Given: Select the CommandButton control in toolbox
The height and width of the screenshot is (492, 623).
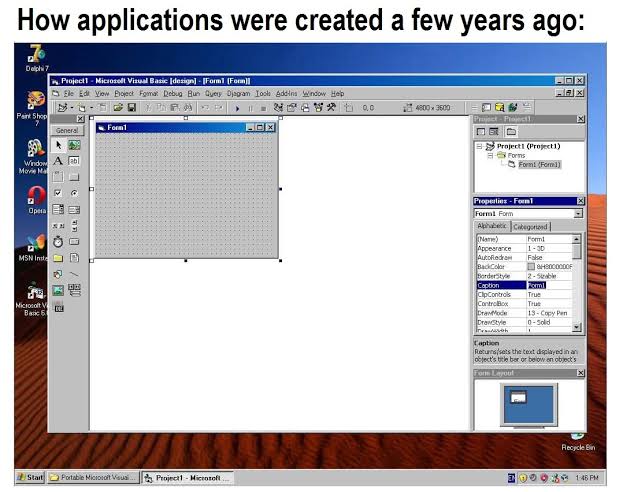Looking at the screenshot, I should tap(74, 177).
